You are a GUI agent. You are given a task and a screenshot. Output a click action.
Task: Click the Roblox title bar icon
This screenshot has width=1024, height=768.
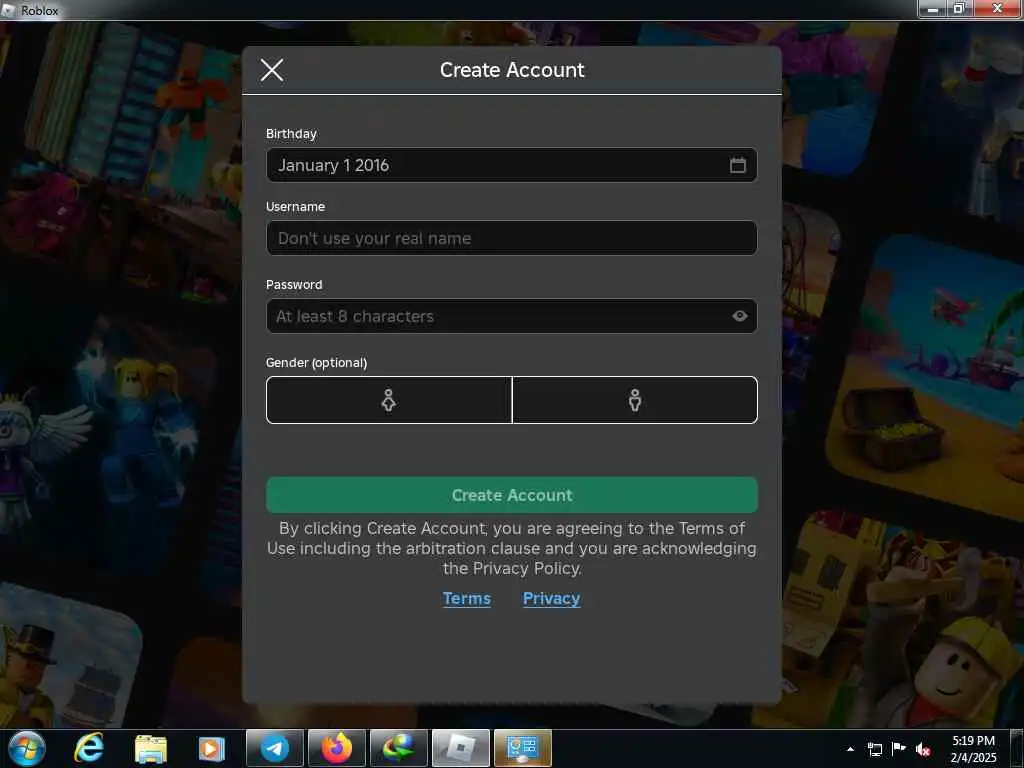point(8,10)
